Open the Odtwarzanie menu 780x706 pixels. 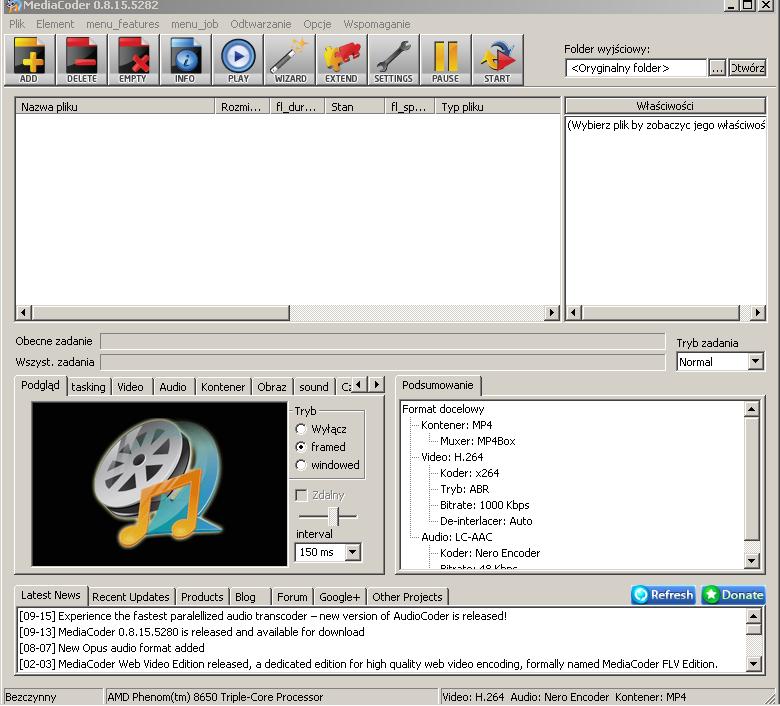click(261, 24)
